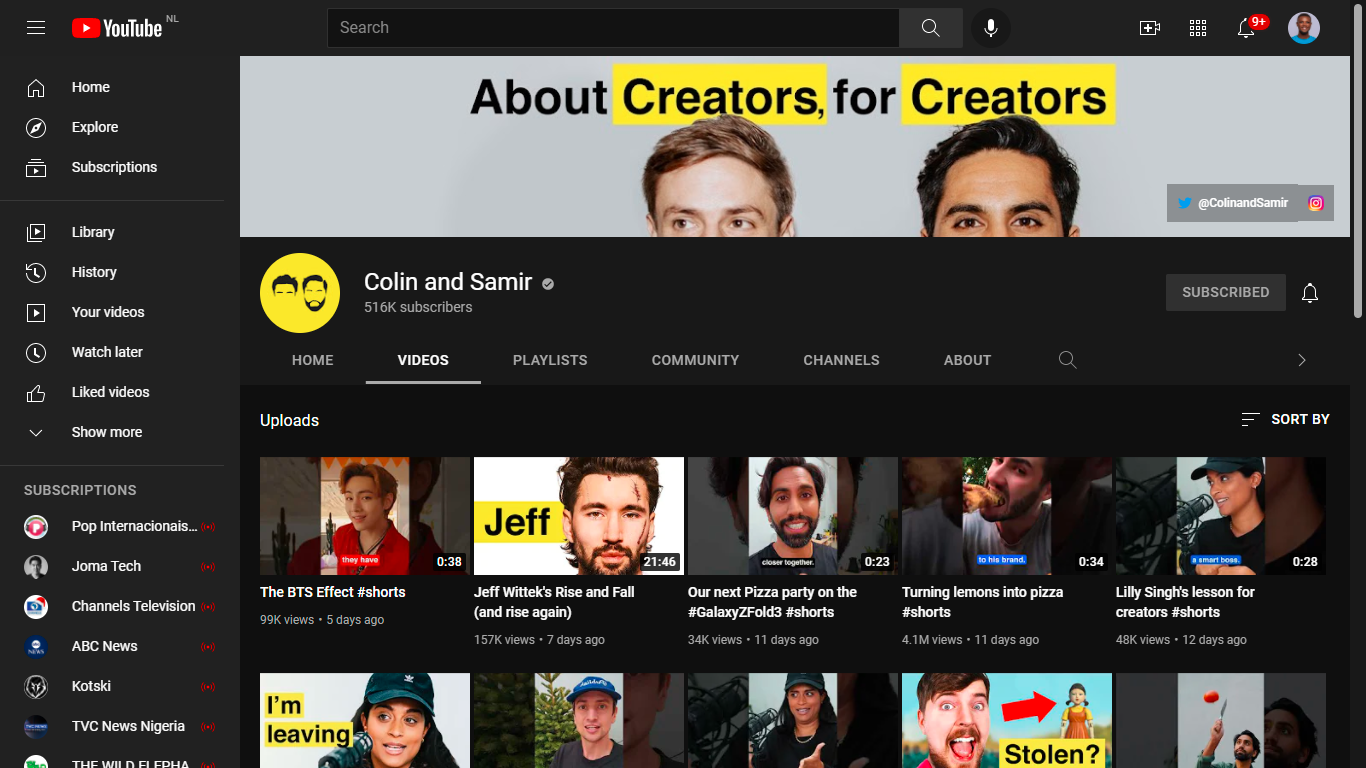Open 'Turning lemons into pizza #shorts' title
This screenshot has height=768, width=1366.
point(983,602)
